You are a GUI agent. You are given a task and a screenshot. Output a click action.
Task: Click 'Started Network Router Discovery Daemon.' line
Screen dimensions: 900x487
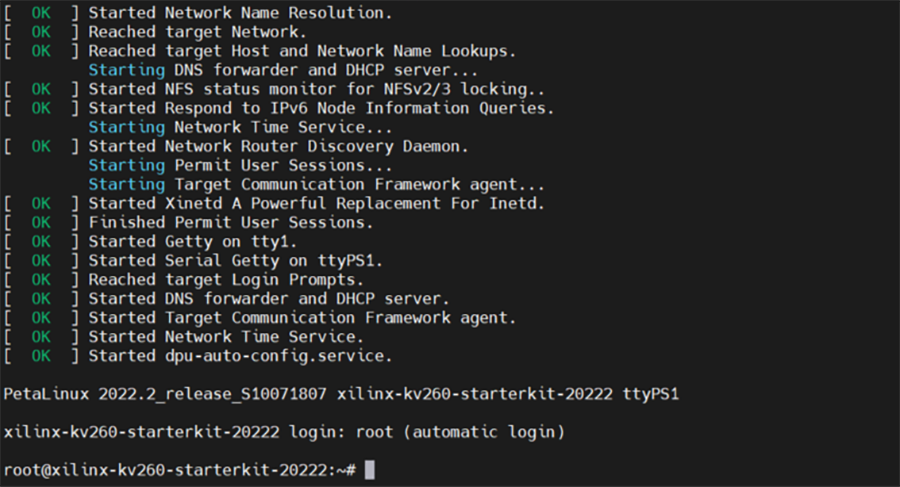236,146
